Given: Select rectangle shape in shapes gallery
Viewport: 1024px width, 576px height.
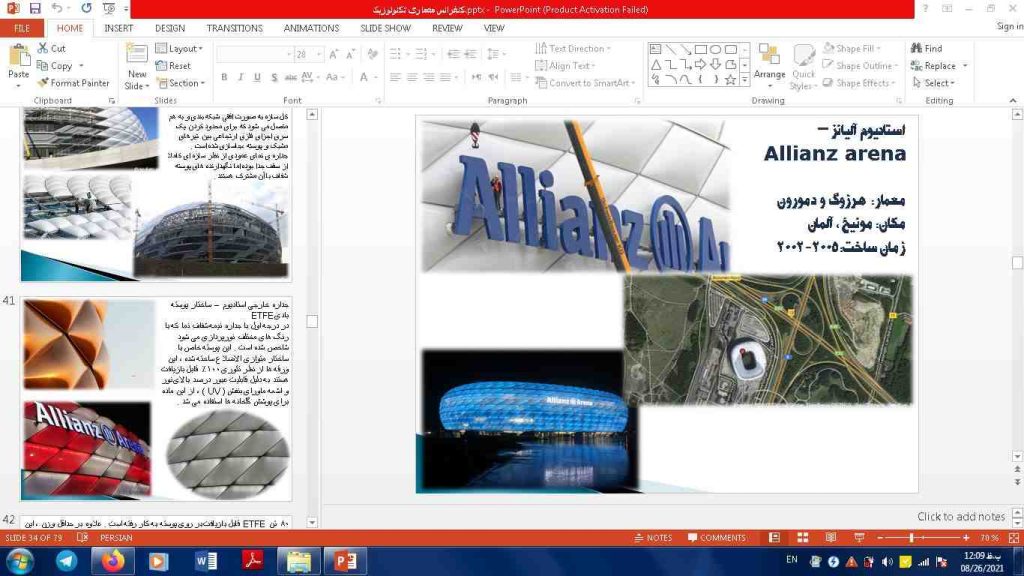Looking at the screenshot, I should 701,50.
